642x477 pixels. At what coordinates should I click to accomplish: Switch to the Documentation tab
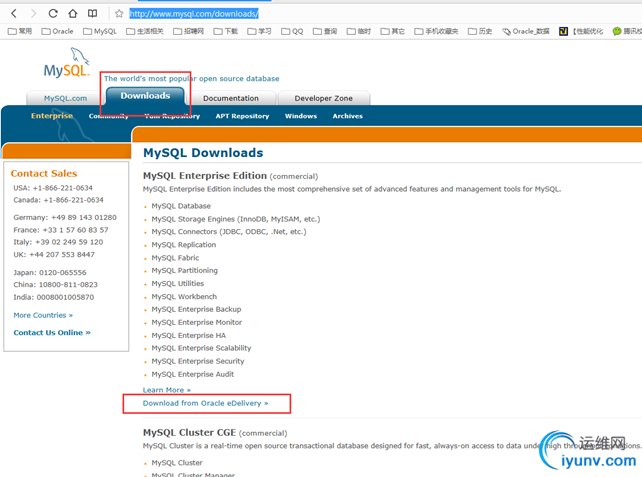[231, 98]
